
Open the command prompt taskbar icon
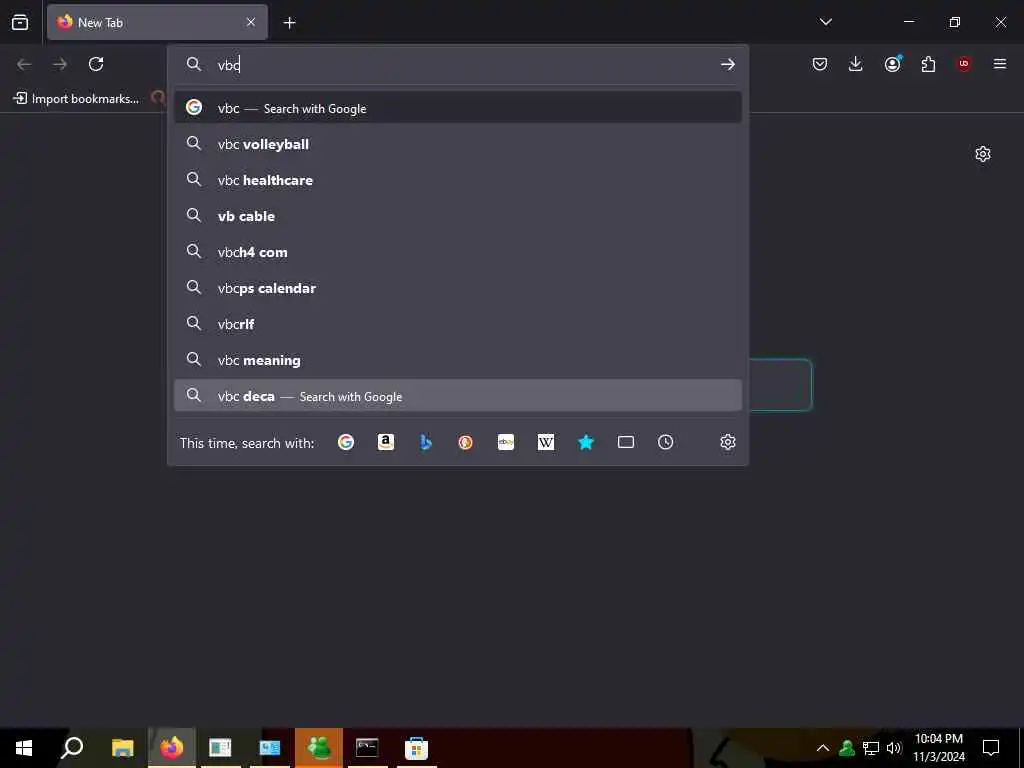pos(367,748)
